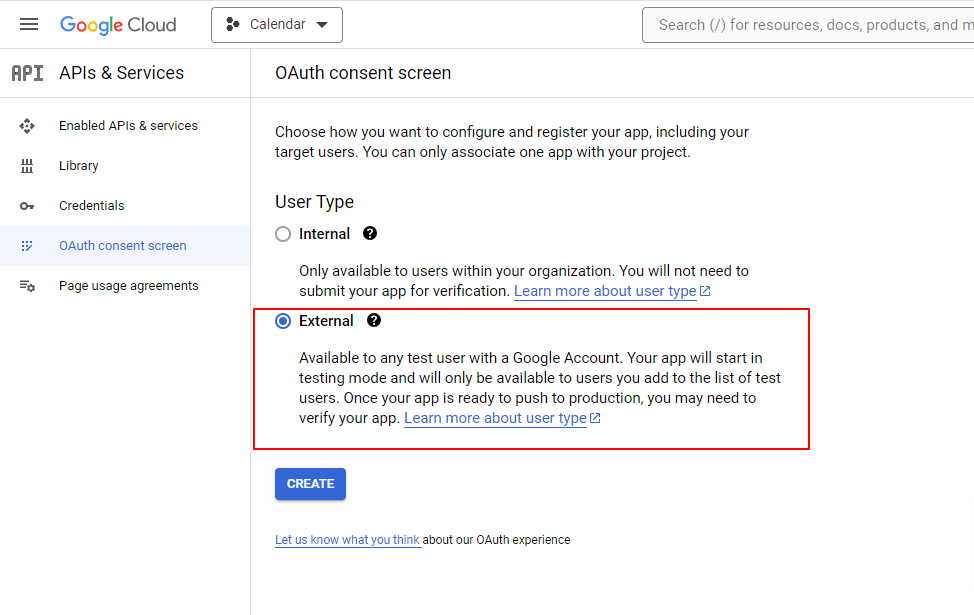Viewport: 974px width, 615px height.
Task: Open Learn more link under Internal
Action: [612, 291]
